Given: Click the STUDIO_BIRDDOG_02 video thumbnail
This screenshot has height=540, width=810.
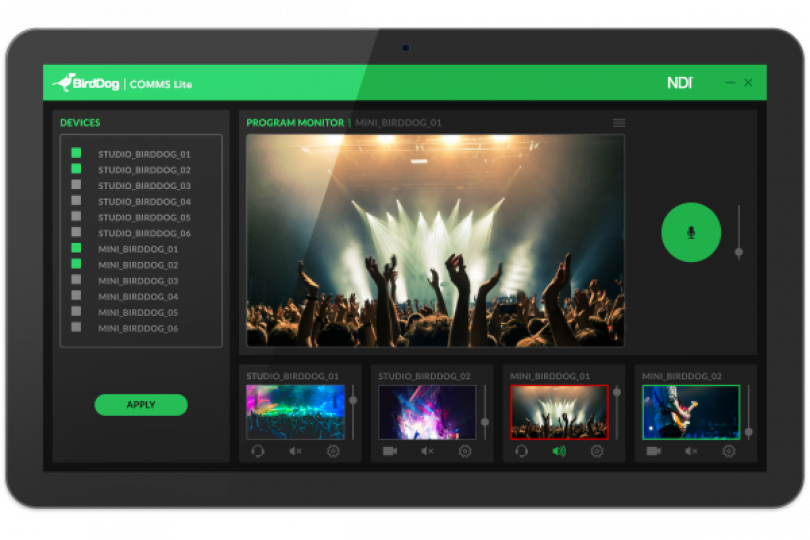Looking at the screenshot, I should [427, 412].
